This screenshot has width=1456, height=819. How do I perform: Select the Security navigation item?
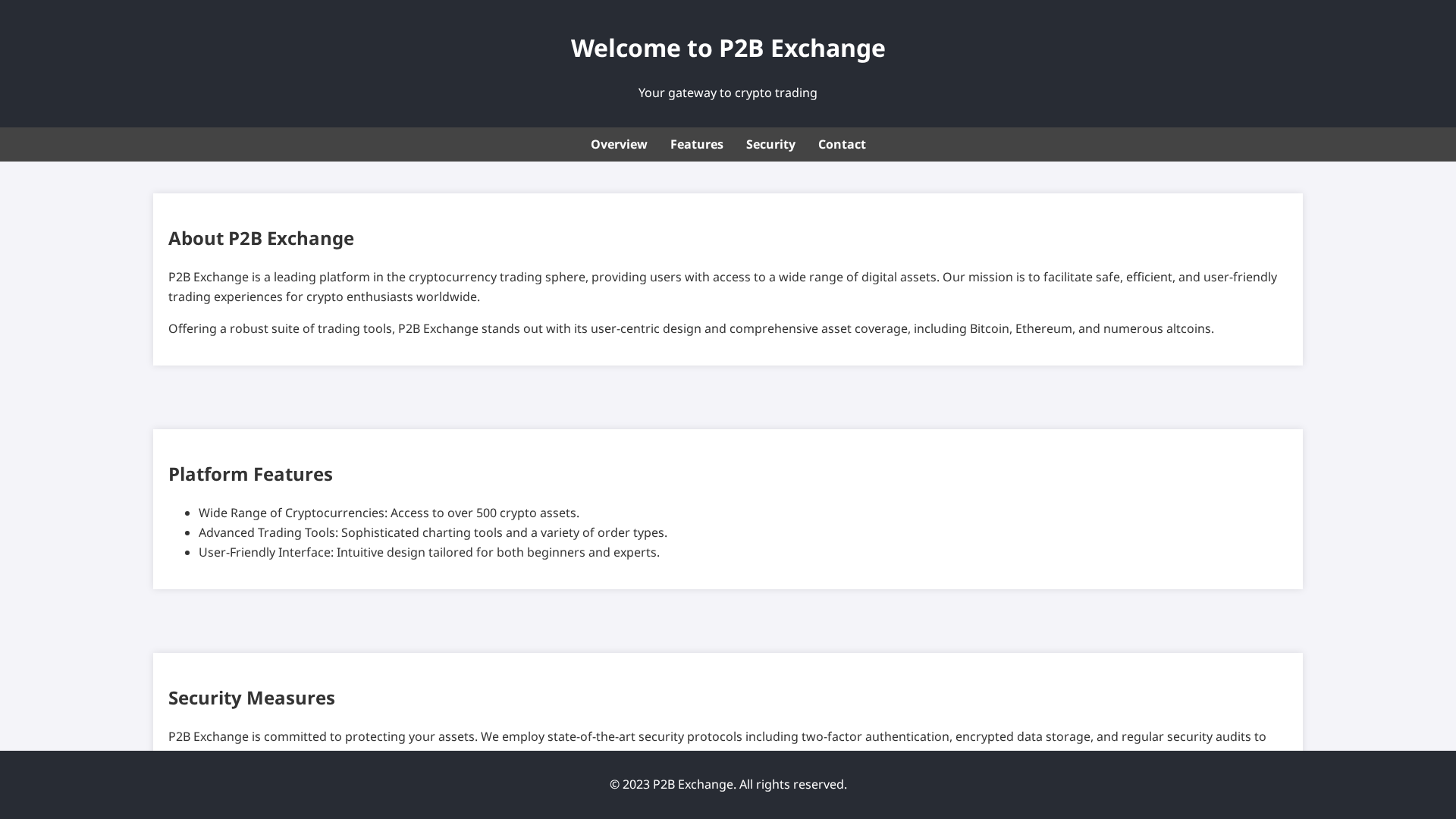click(x=770, y=144)
